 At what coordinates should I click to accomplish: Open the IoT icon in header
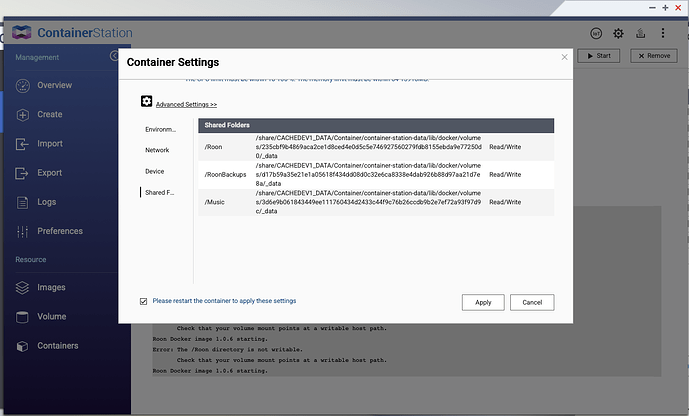coord(596,33)
